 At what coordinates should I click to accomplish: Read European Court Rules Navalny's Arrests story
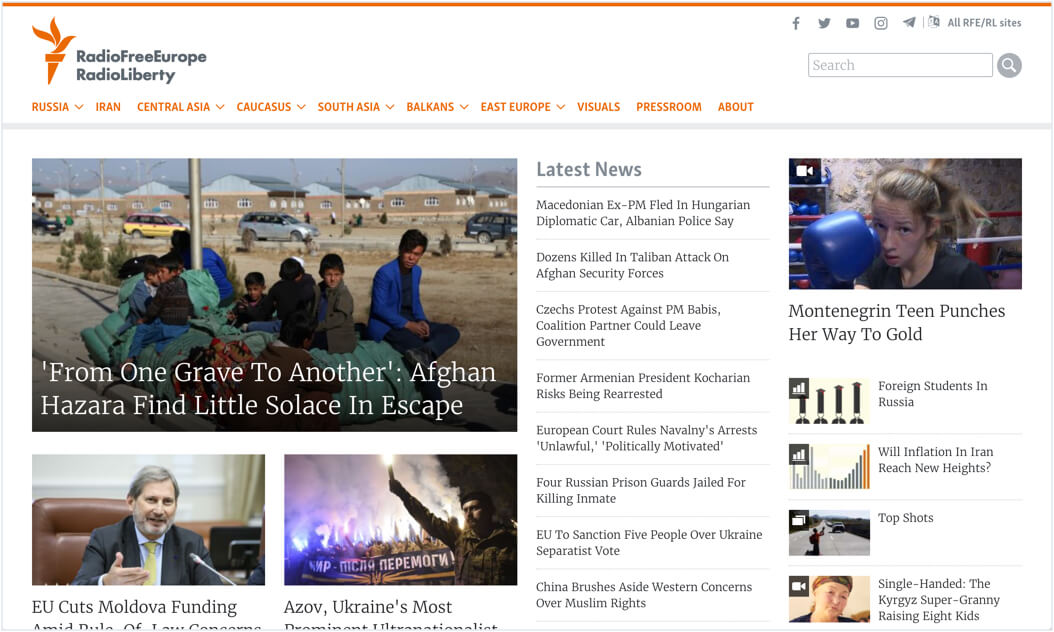[x=646, y=438]
